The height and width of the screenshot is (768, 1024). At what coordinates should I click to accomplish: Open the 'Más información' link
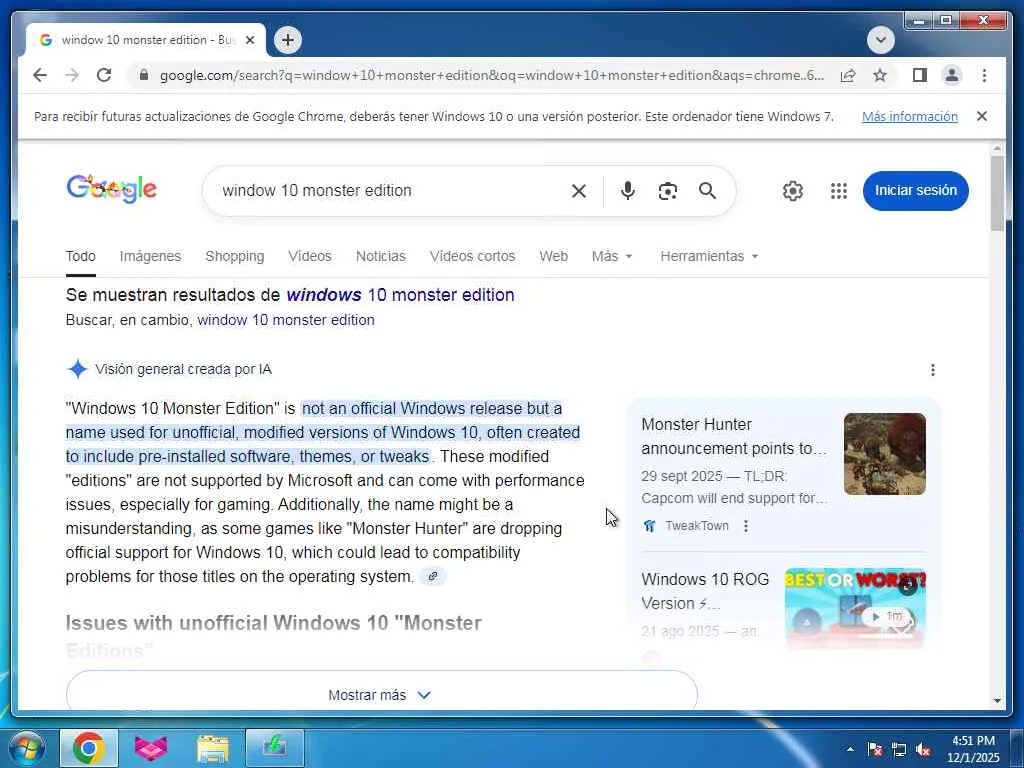tap(909, 116)
